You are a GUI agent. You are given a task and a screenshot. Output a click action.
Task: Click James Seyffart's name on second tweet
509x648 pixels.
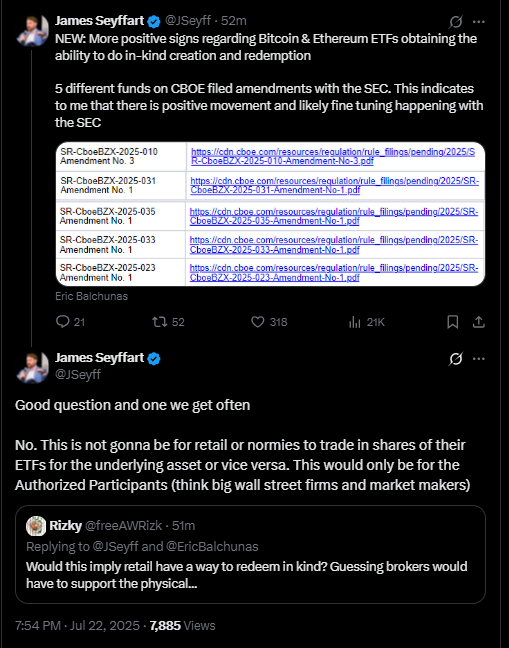pos(100,357)
